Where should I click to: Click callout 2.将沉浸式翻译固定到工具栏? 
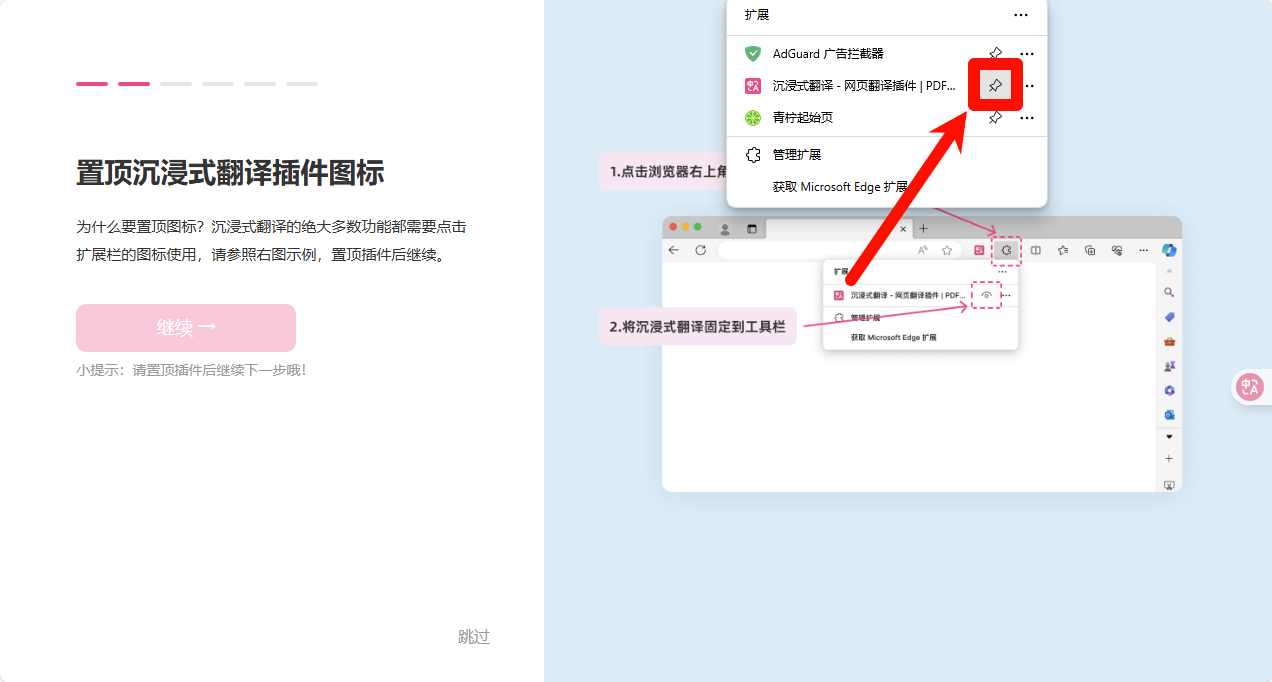(x=698, y=326)
